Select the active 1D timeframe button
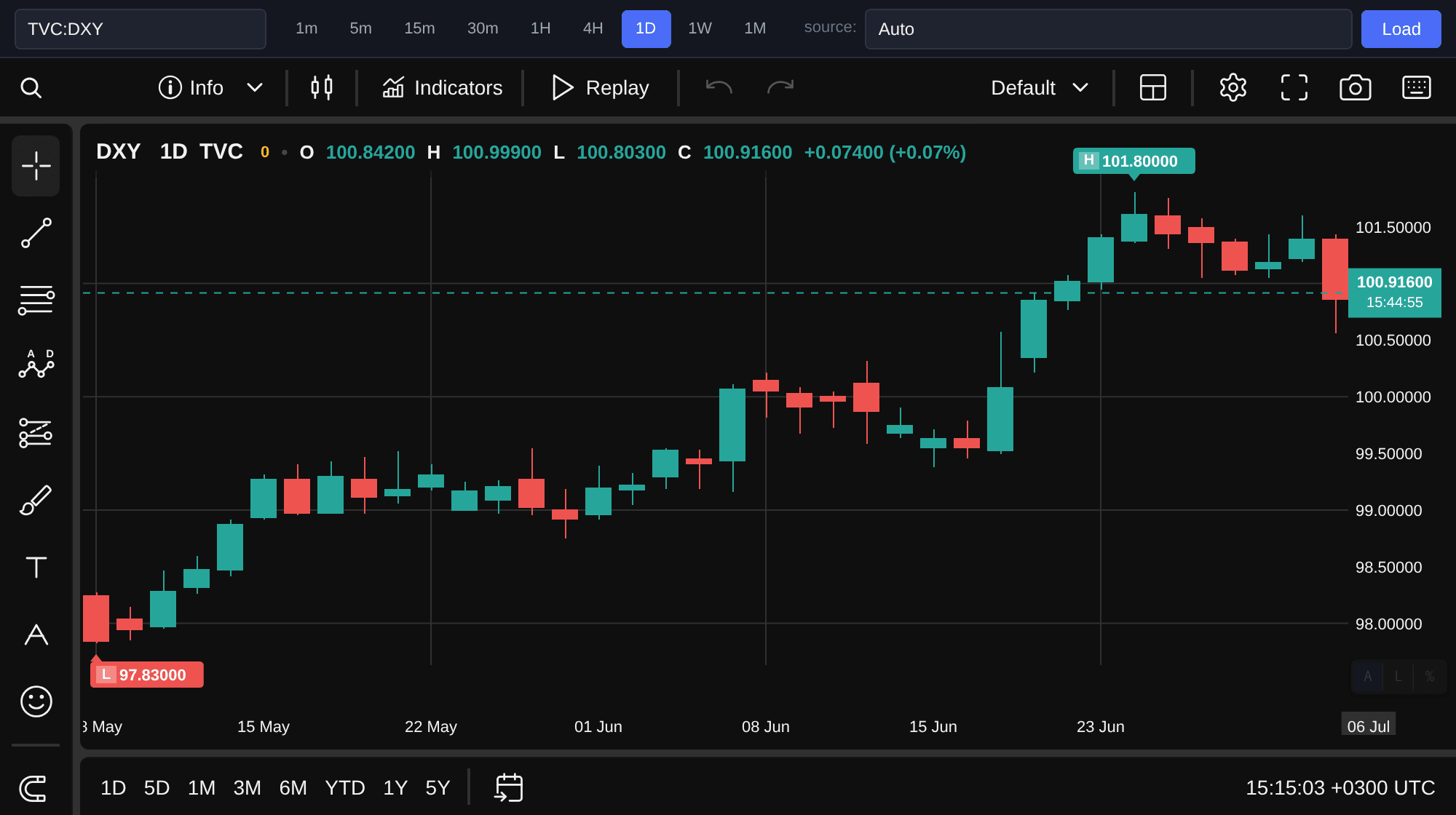The image size is (1456, 815). click(x=646, y=29)
